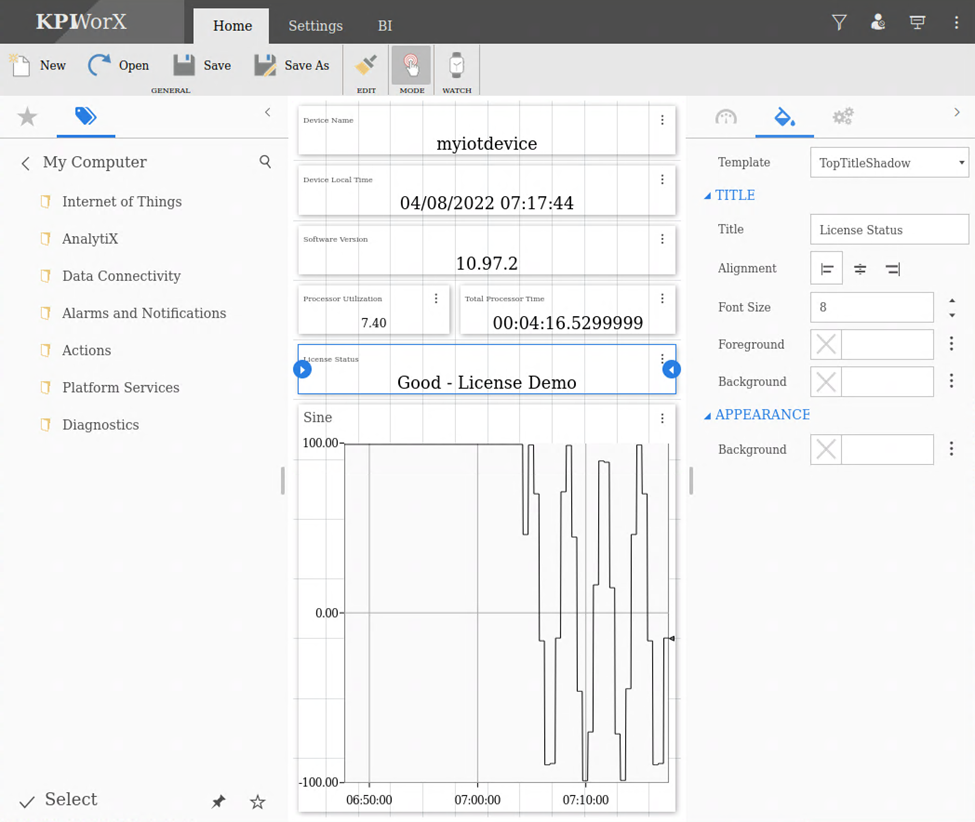Click the title Foreground color swatch

pyautogui.click(x=826, y=345)
